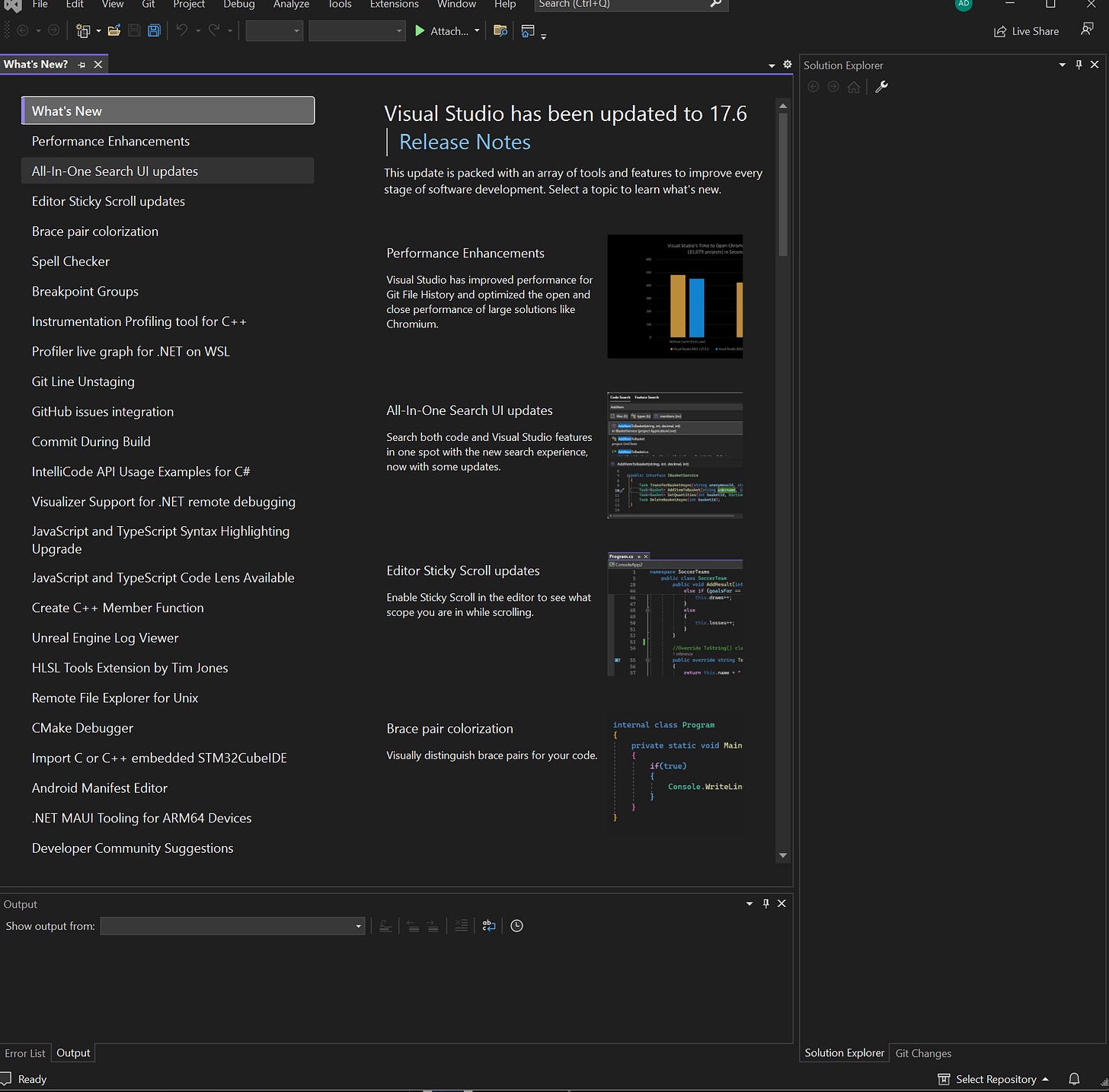
Task: Click the Solution Explorer Back icon
Action: 813,87
